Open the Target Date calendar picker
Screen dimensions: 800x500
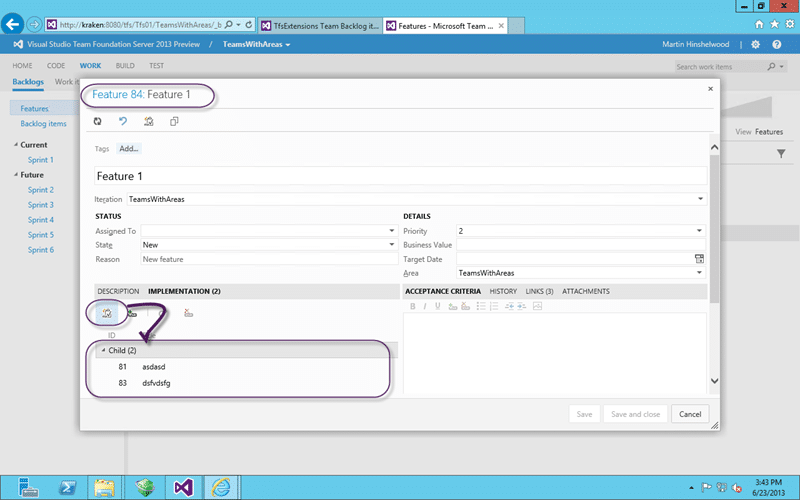[699, 259]
